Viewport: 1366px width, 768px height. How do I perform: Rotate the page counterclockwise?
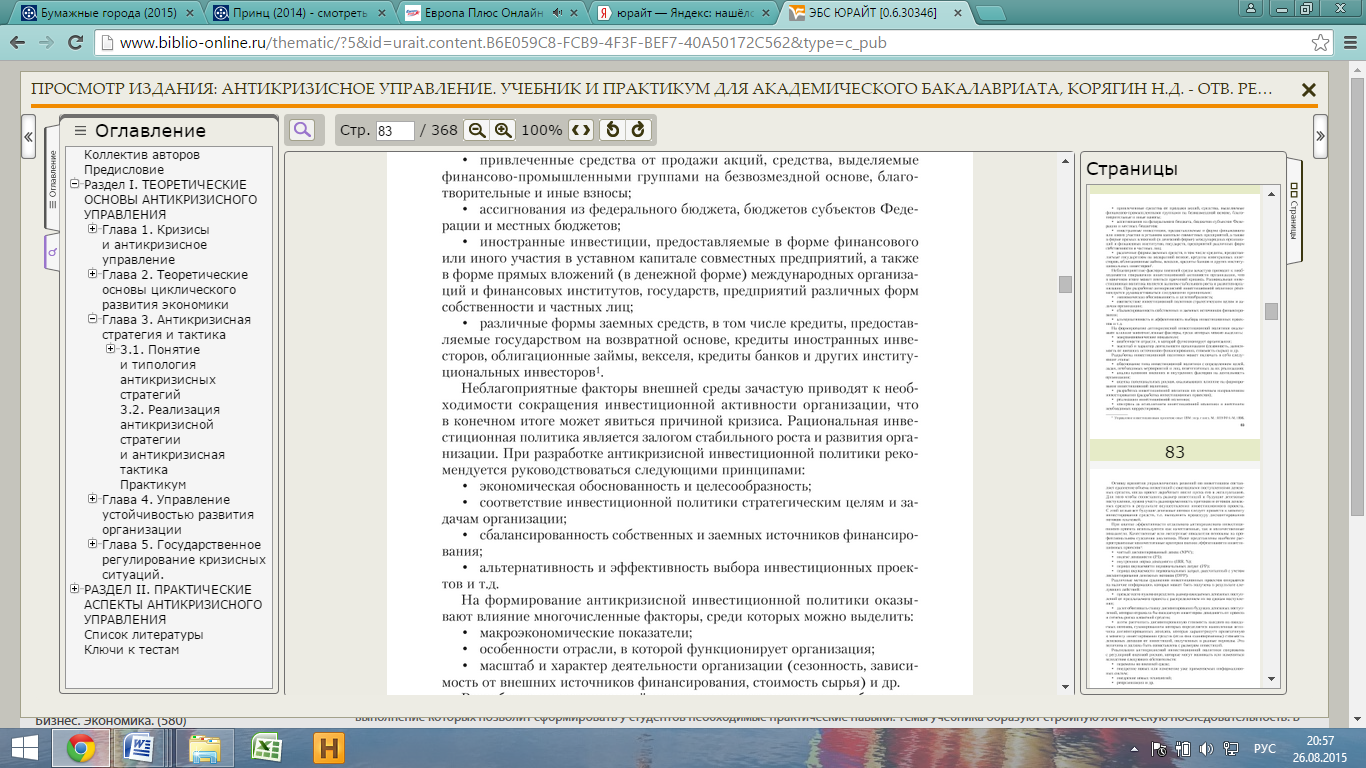tap(613, 130)
